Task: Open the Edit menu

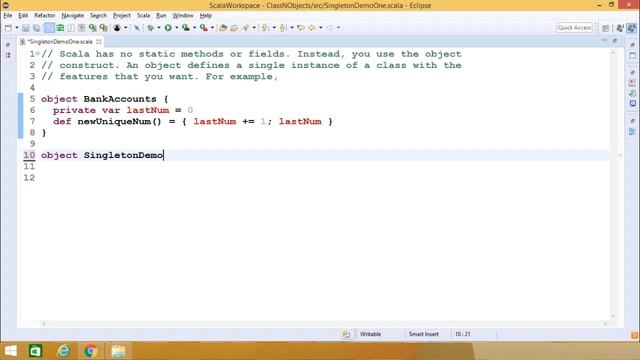Action: (x=23, y=16)
